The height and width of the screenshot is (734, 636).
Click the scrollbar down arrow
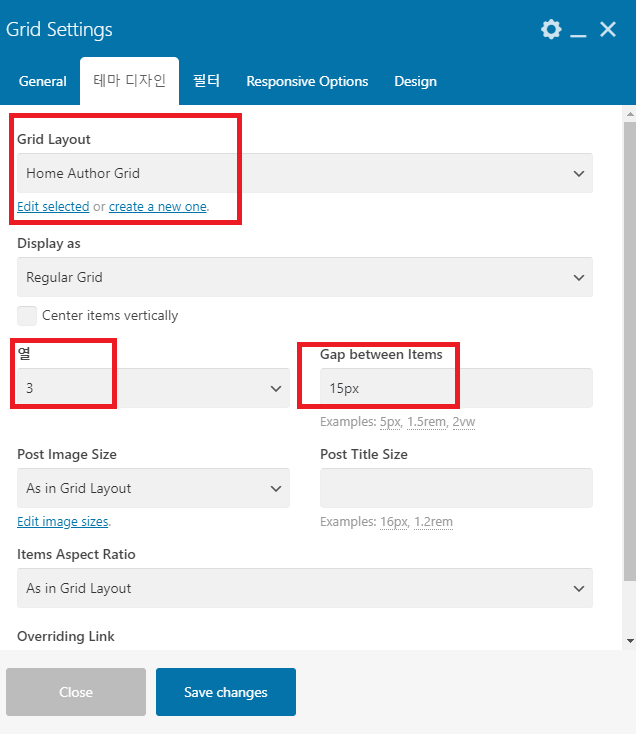pyautogui.click(x=630, y=641)
